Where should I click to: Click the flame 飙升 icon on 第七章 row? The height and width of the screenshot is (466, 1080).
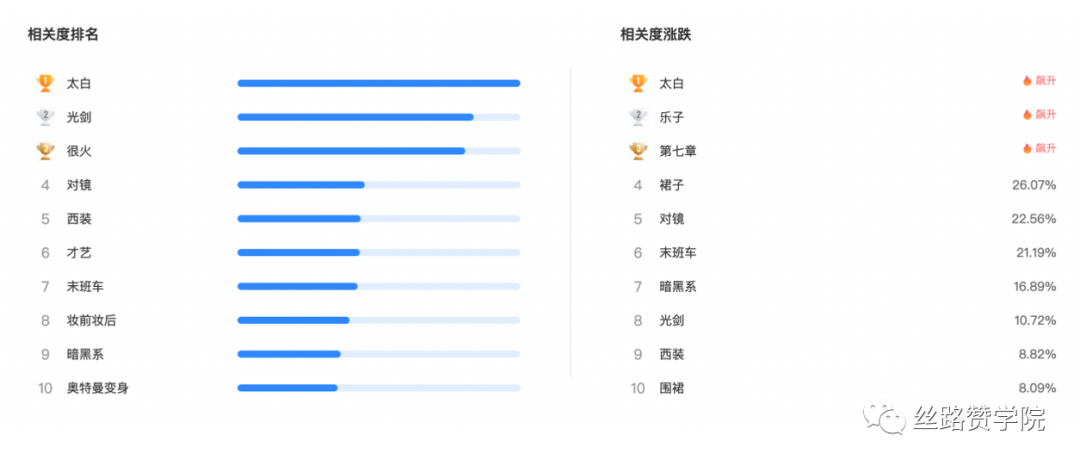coord(1027,148)
